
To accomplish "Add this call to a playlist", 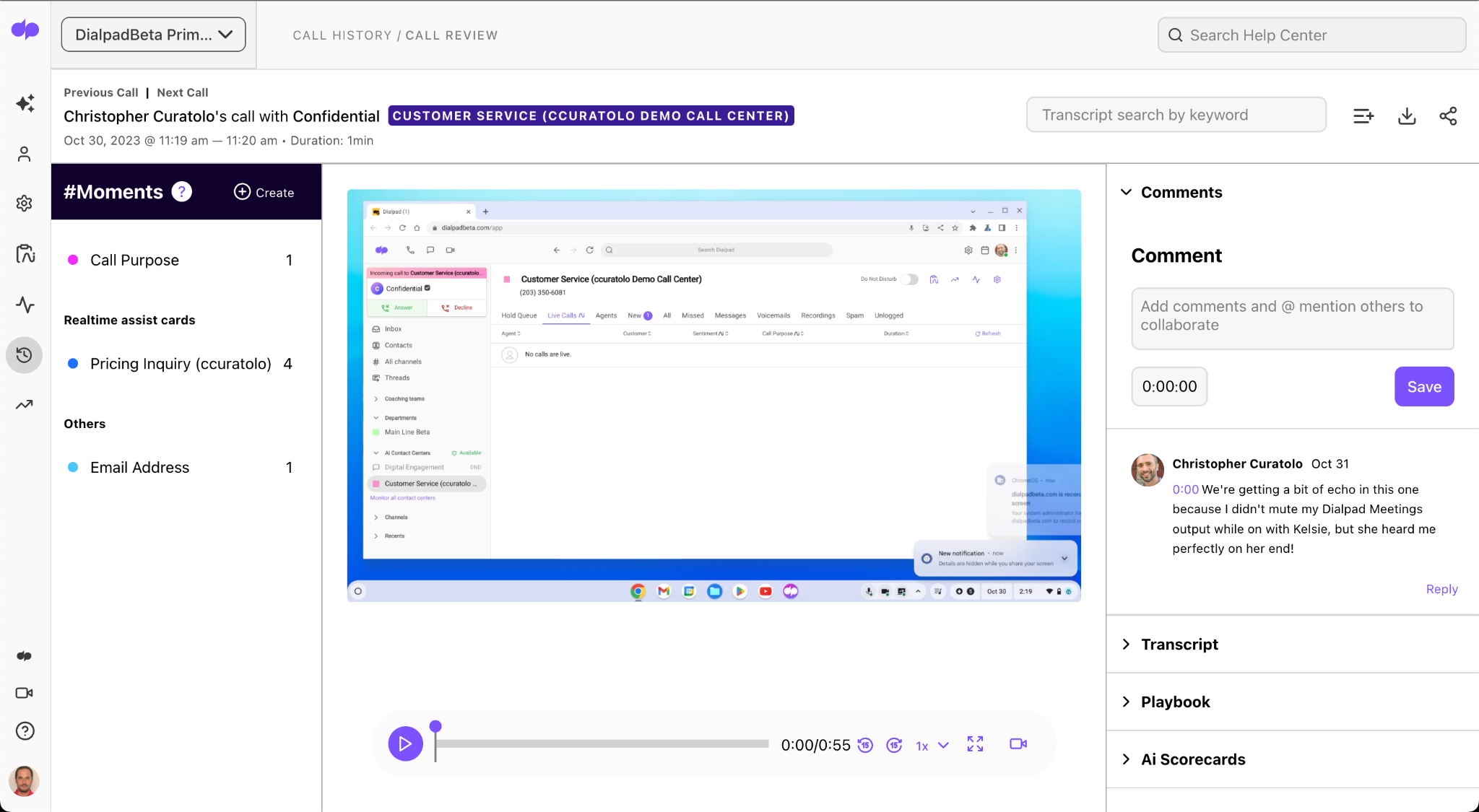I will (x=1363, y=115).
